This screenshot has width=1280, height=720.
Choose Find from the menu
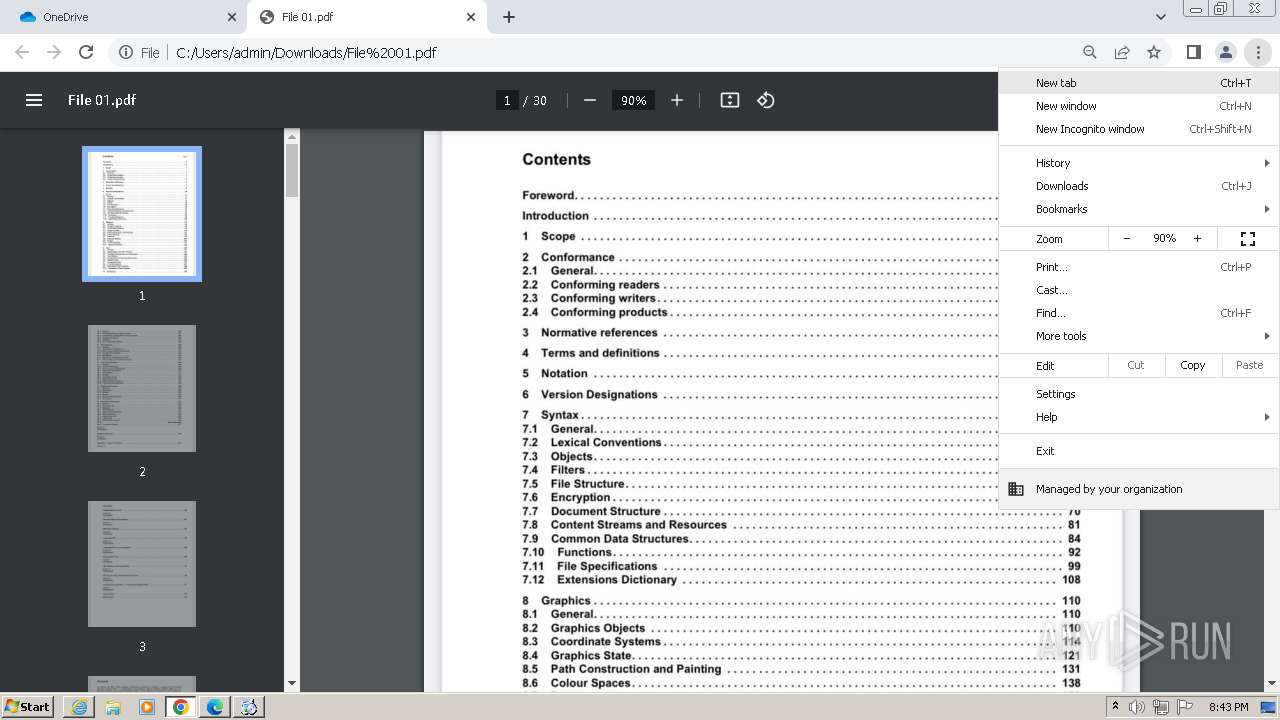point(1139,313)
